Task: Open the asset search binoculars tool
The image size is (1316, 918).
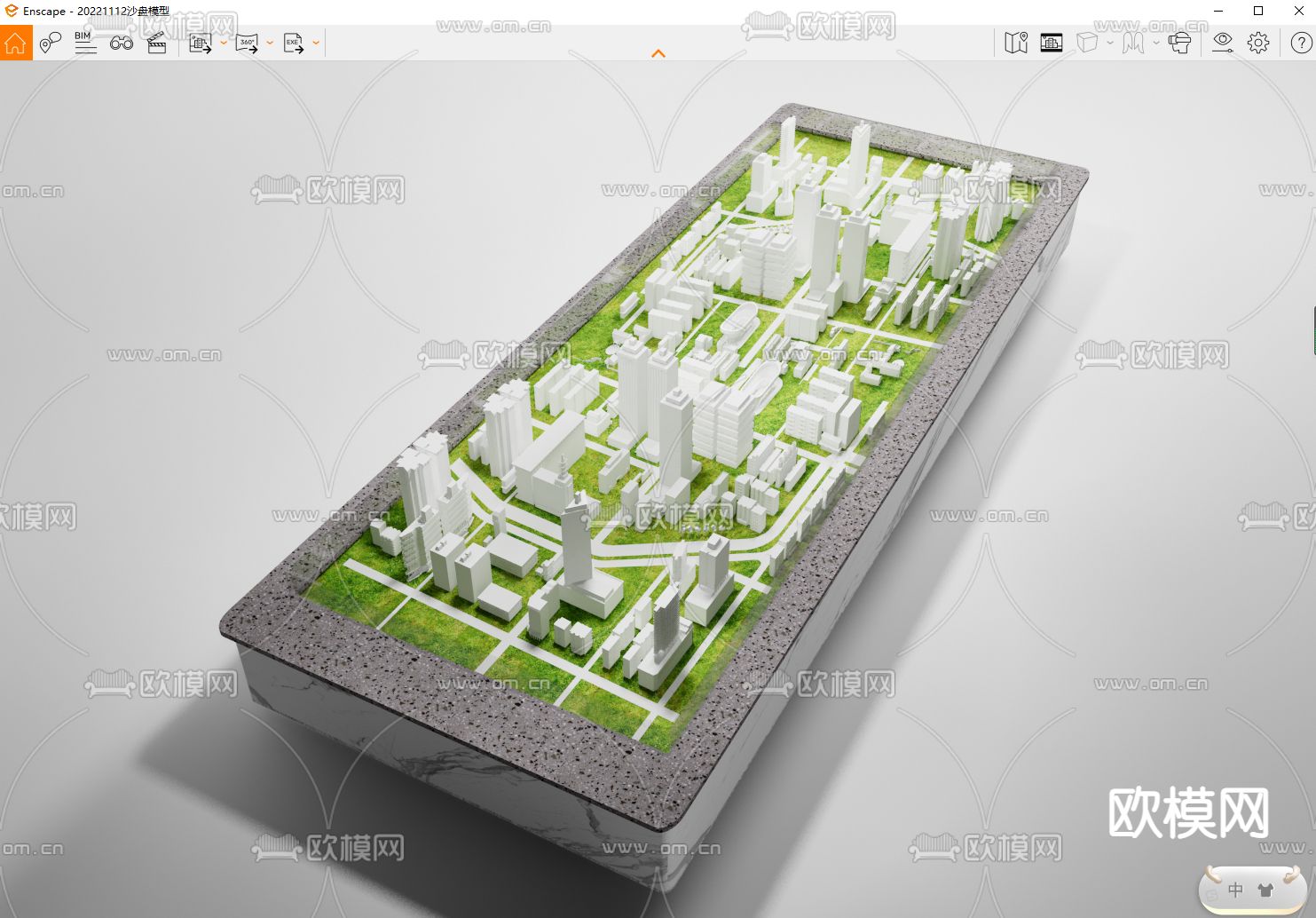Action: (122, 42)
